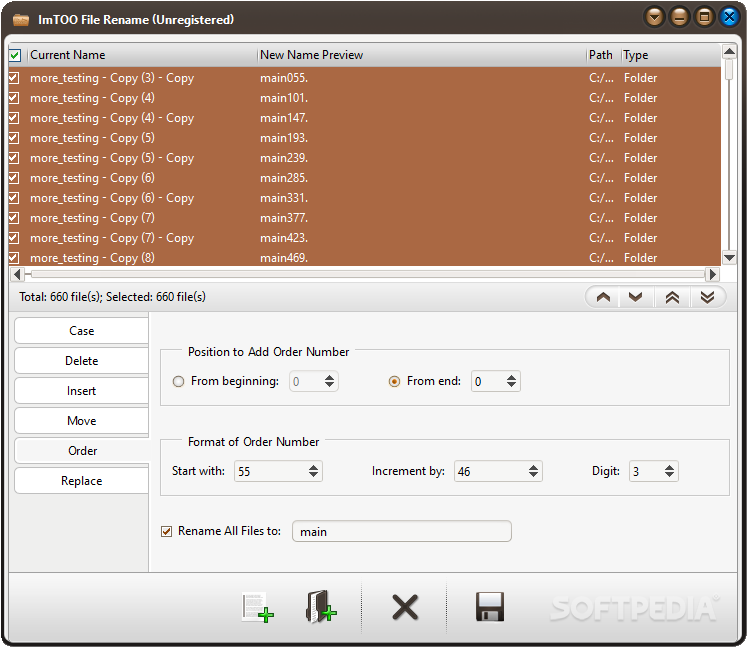Image resolution: width=747 pixels, height=647 pixels.
Task: Select 'From end' radio button
Action: pyautogui.click(x=394, y=382)
